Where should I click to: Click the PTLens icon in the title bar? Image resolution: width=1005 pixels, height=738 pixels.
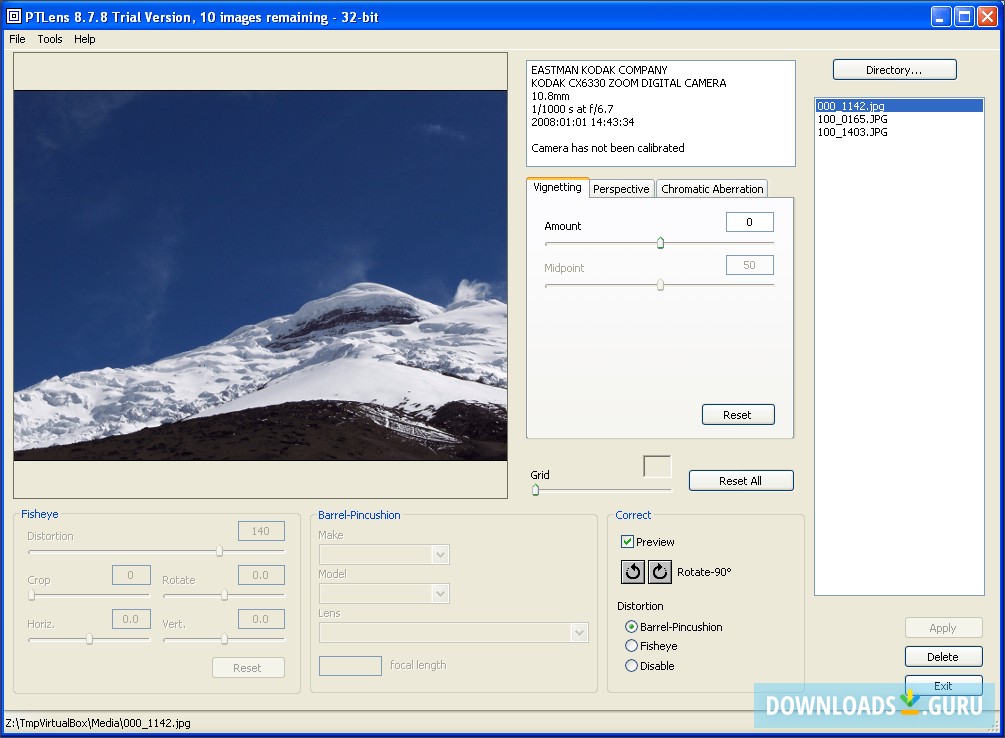point(13,15)
